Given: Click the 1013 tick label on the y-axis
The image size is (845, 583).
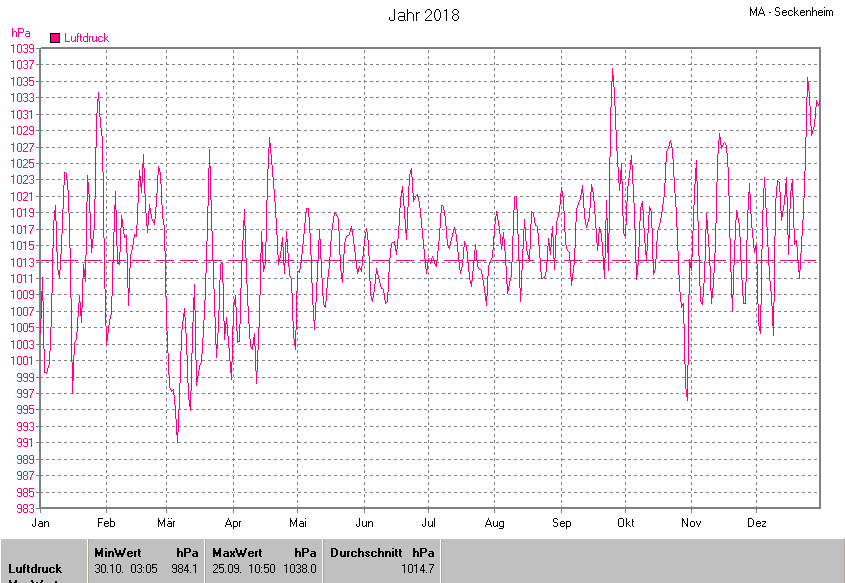Looking at the screenshot, I should click(x=23, y=262).
